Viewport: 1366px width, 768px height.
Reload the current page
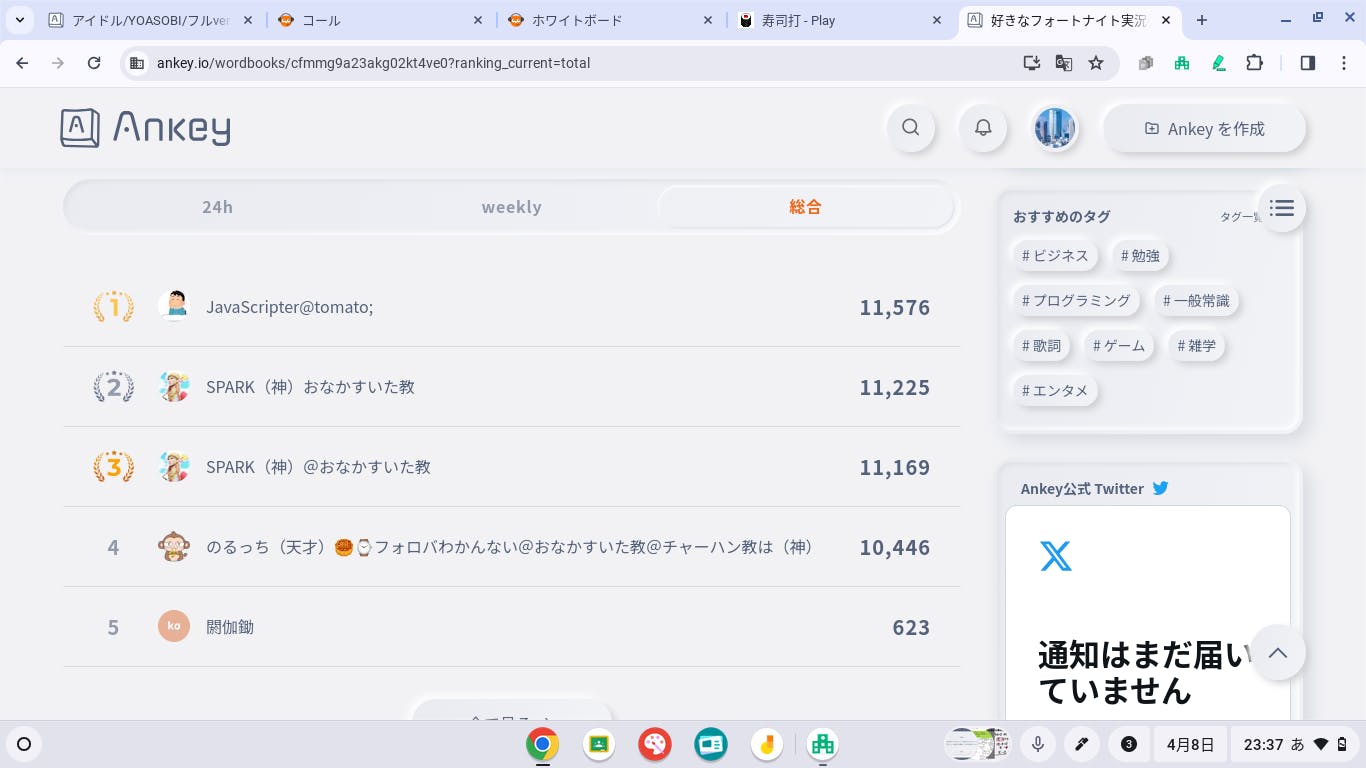[x=94, y=63]
